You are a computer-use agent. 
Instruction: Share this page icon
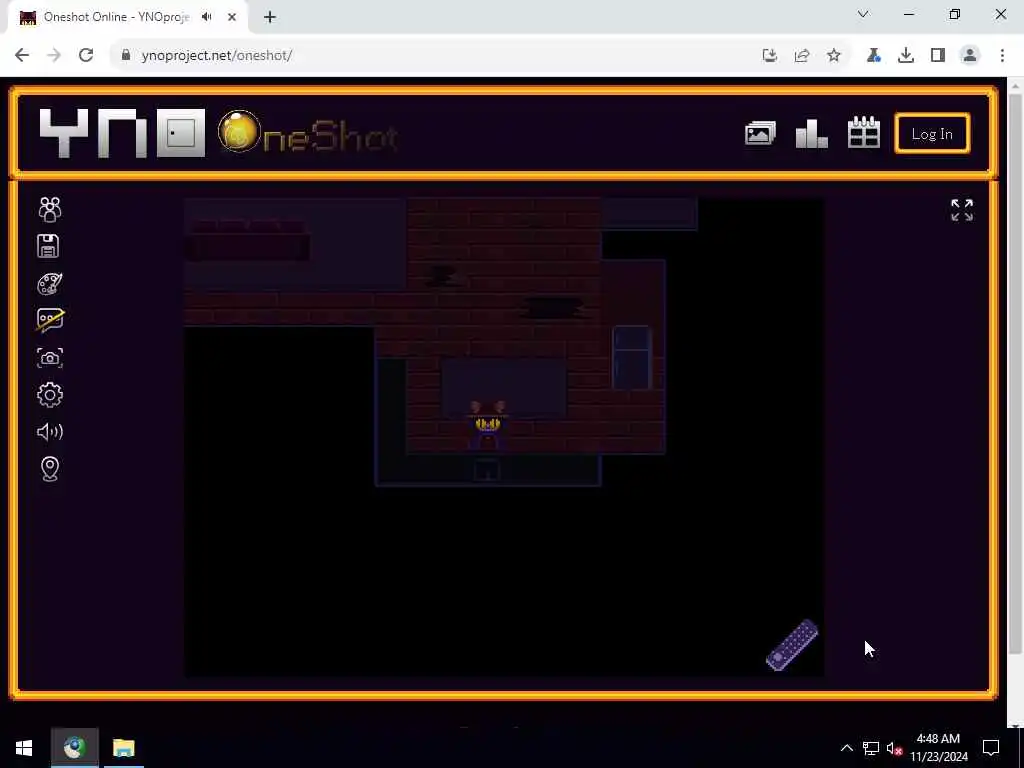pos(802,56)
